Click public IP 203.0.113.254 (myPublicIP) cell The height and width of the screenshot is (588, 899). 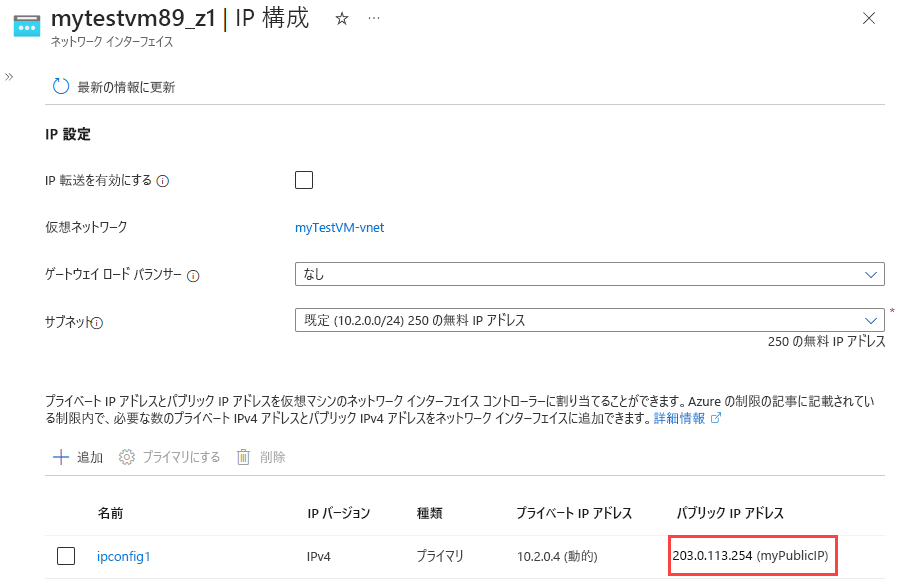751,555
